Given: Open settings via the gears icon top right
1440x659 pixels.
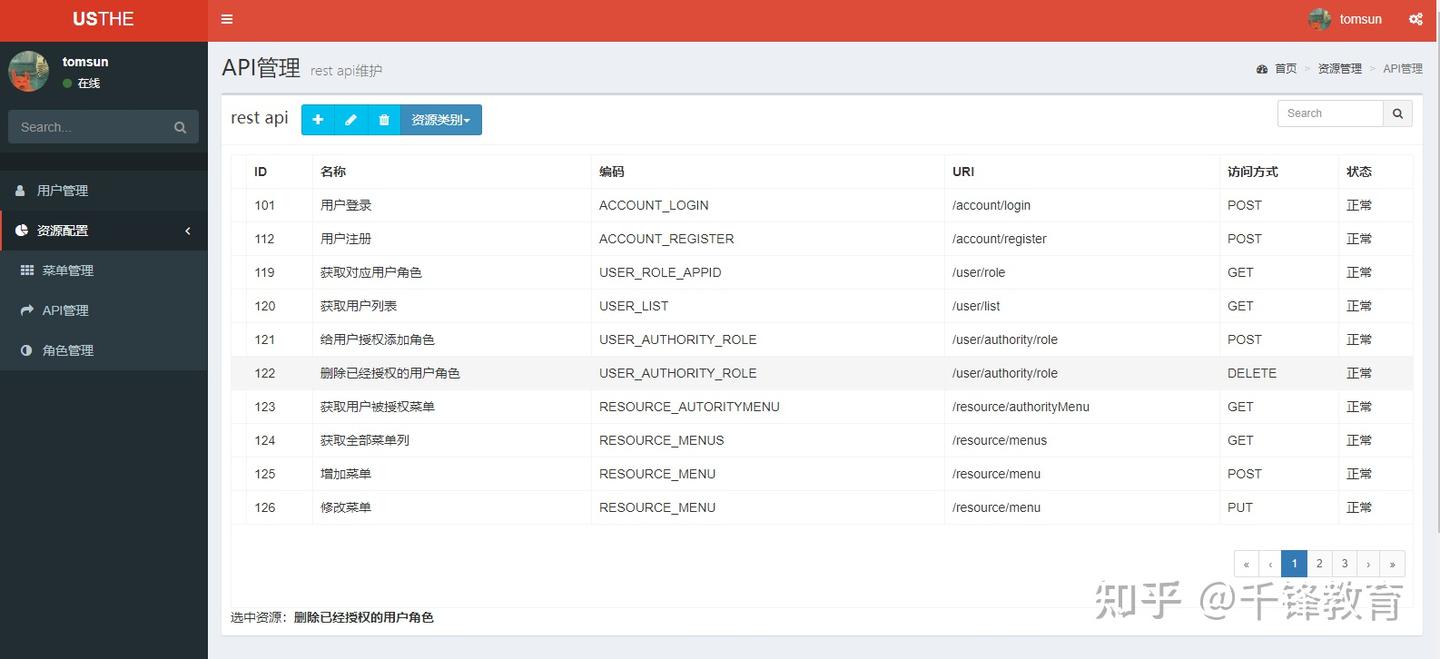Looking at the screenshot, I should coord(1416,18).
